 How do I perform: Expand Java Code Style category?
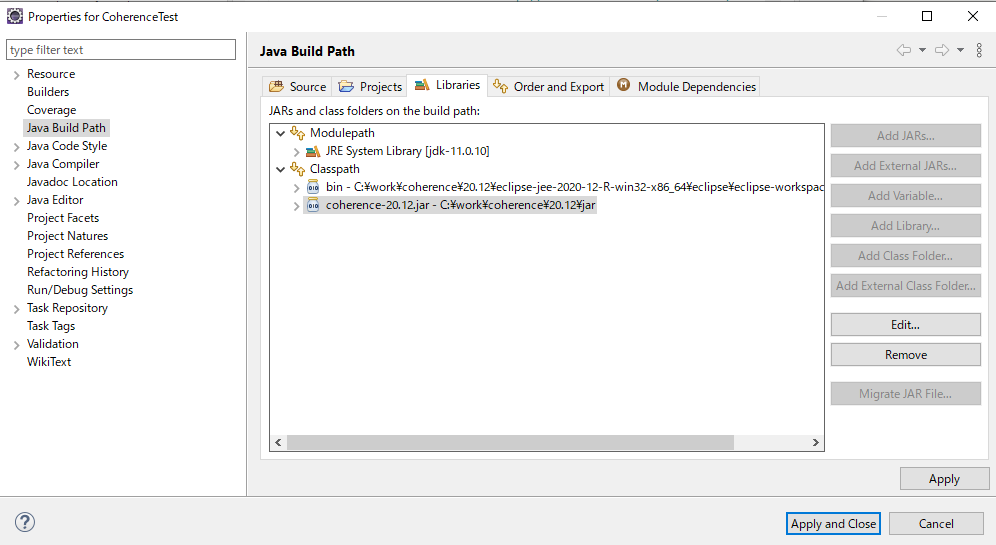pos(17,147)
